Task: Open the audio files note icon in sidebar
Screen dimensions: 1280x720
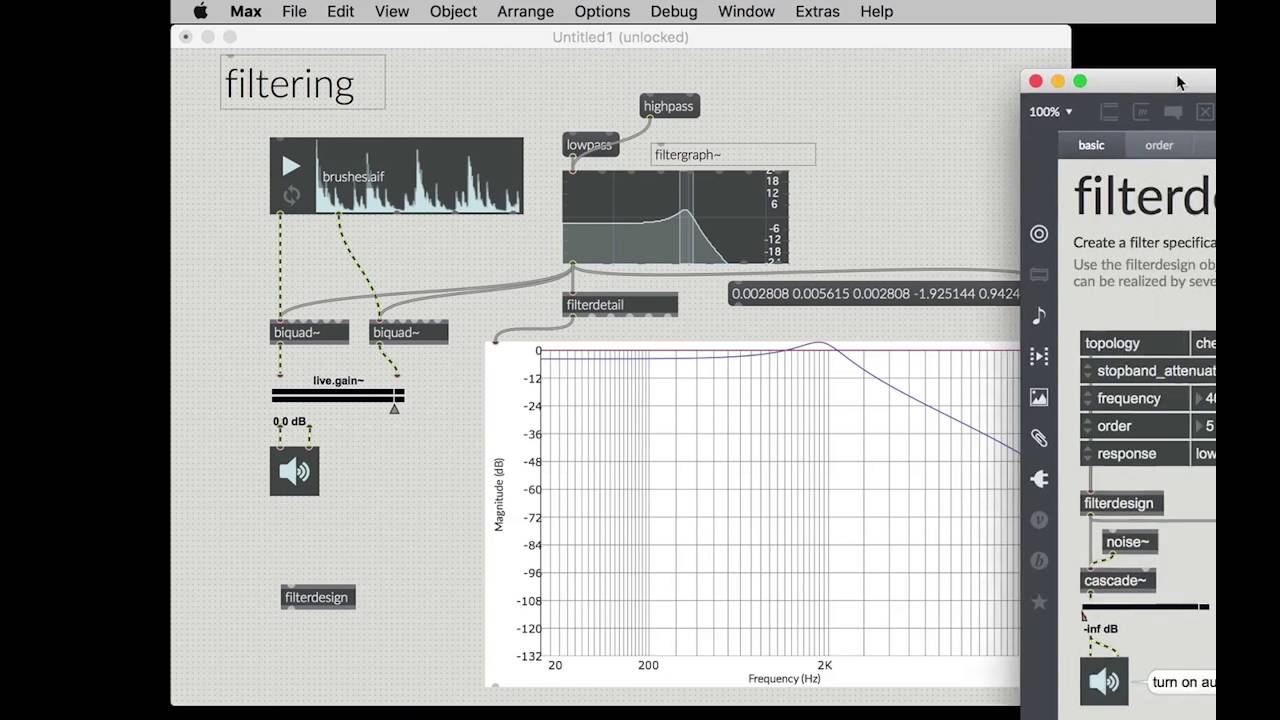Action: point(1039,316)
